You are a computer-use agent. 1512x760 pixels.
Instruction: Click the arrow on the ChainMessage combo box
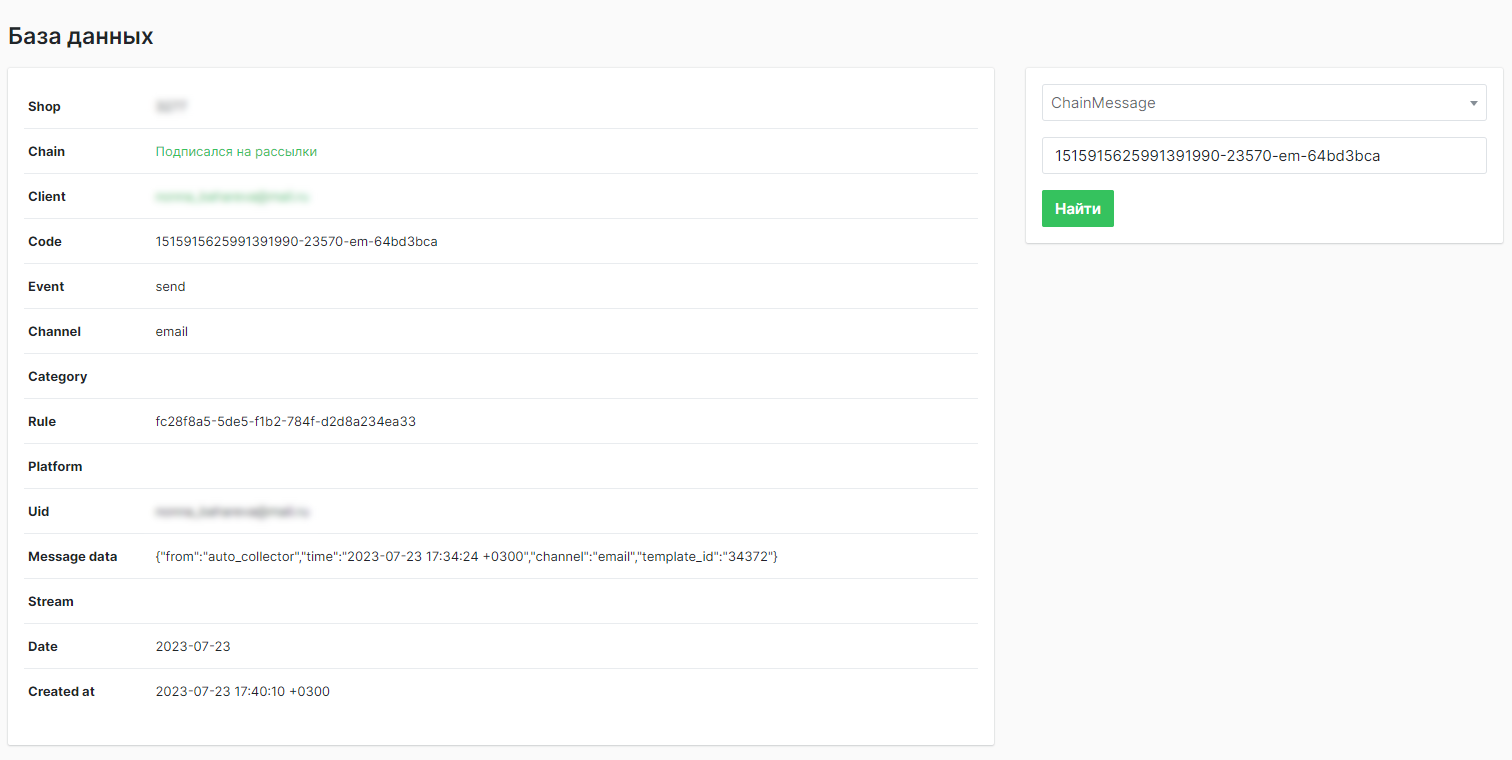click(1473, 103)
